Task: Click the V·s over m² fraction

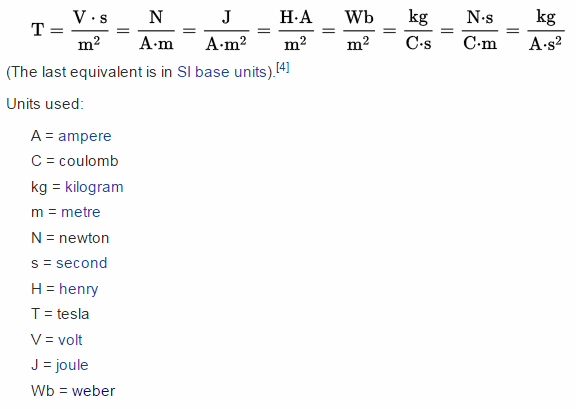Action: (90, 31)
